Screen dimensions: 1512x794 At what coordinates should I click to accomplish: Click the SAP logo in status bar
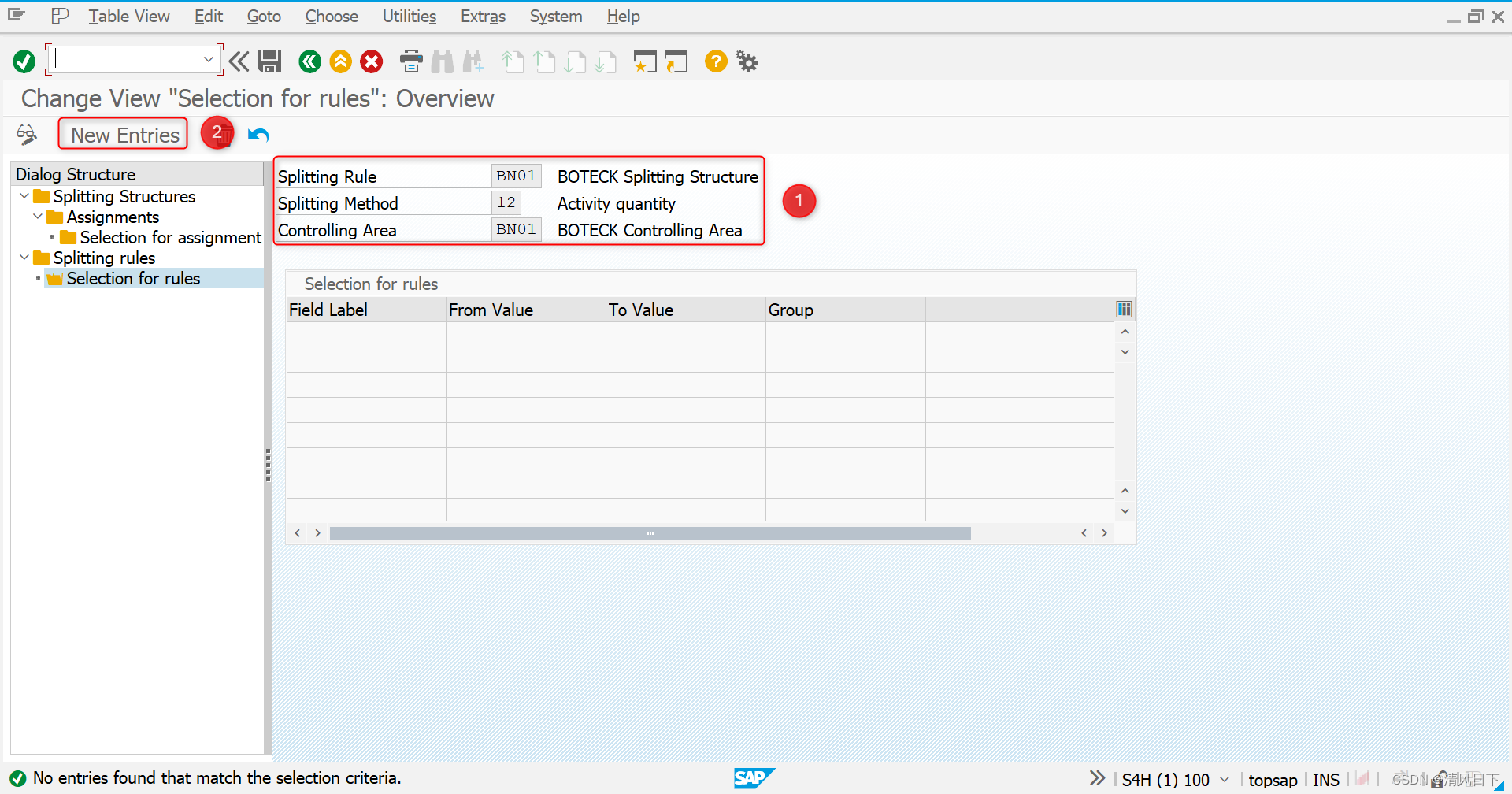pyautogui.click(x=754, y=778)
